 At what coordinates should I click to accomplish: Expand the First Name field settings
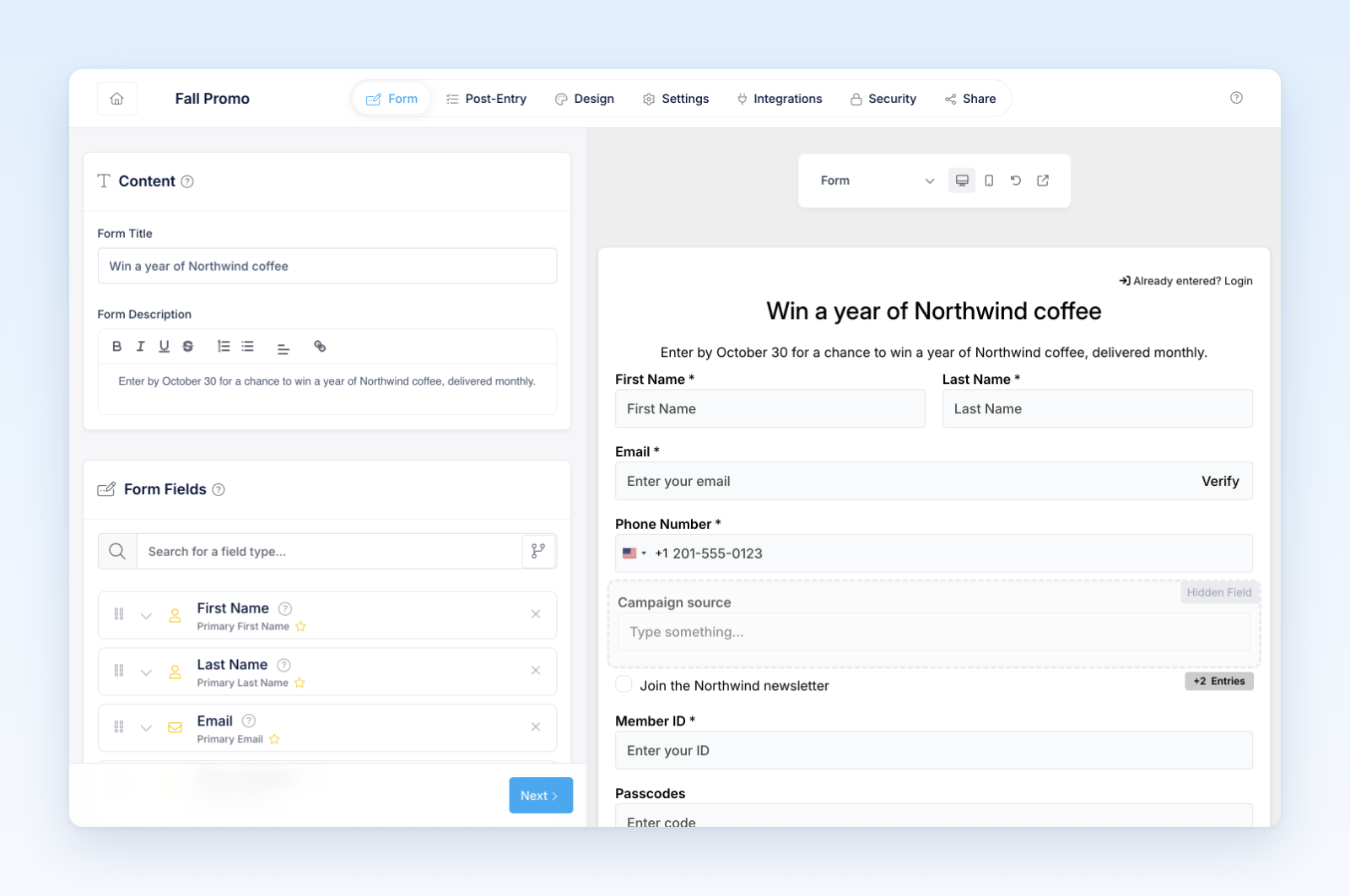click(146, 616)
